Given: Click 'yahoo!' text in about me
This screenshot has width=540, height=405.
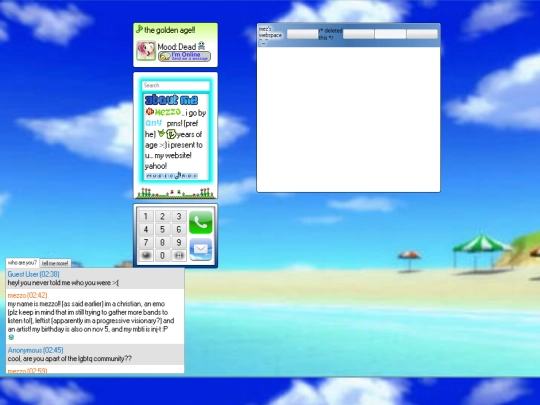Looking at the screenshot, I should 156,166.
